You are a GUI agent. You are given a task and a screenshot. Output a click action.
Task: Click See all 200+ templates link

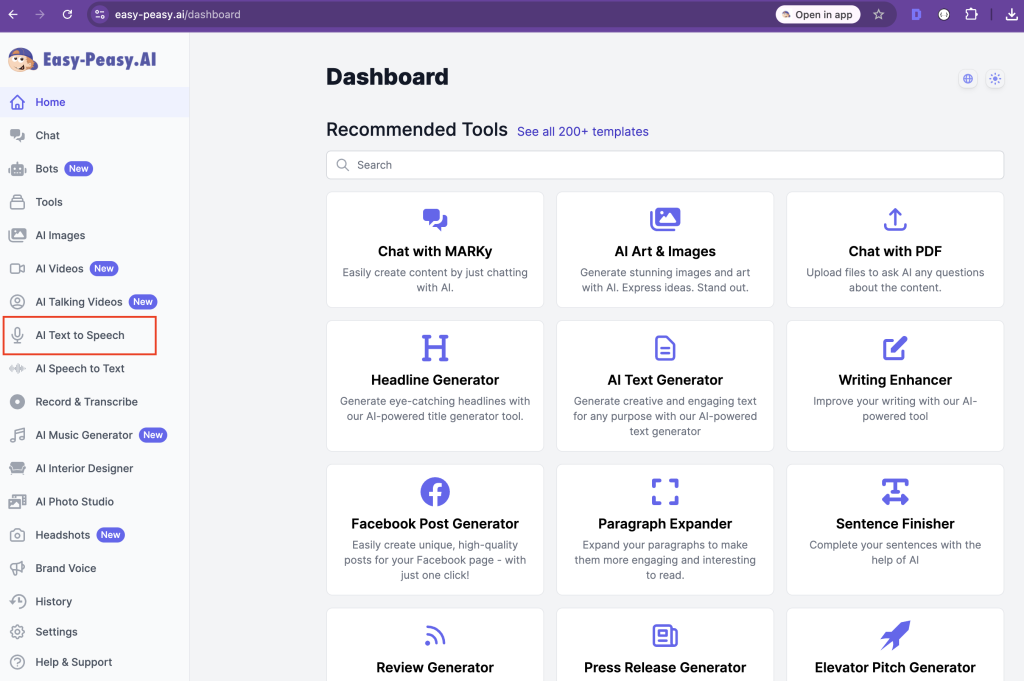(x=582, y=132)
